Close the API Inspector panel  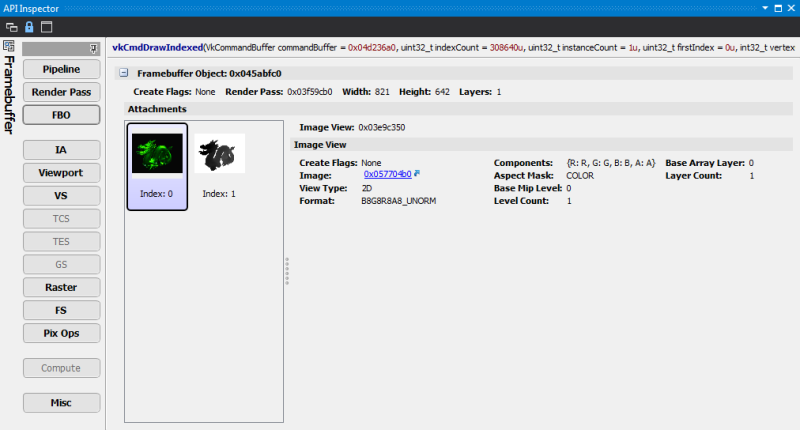tap(791, 7)
